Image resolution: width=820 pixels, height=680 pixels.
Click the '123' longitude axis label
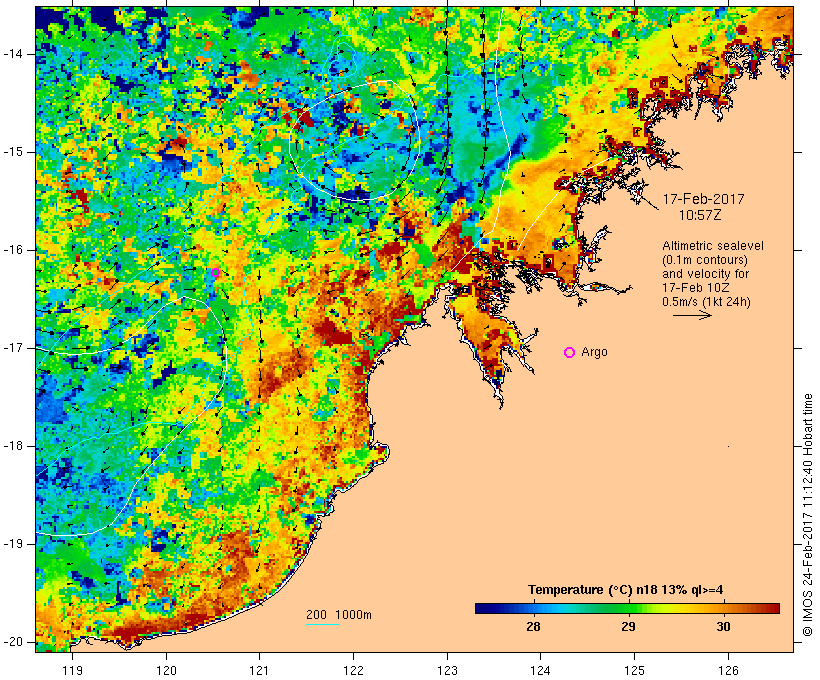[447, 670]
